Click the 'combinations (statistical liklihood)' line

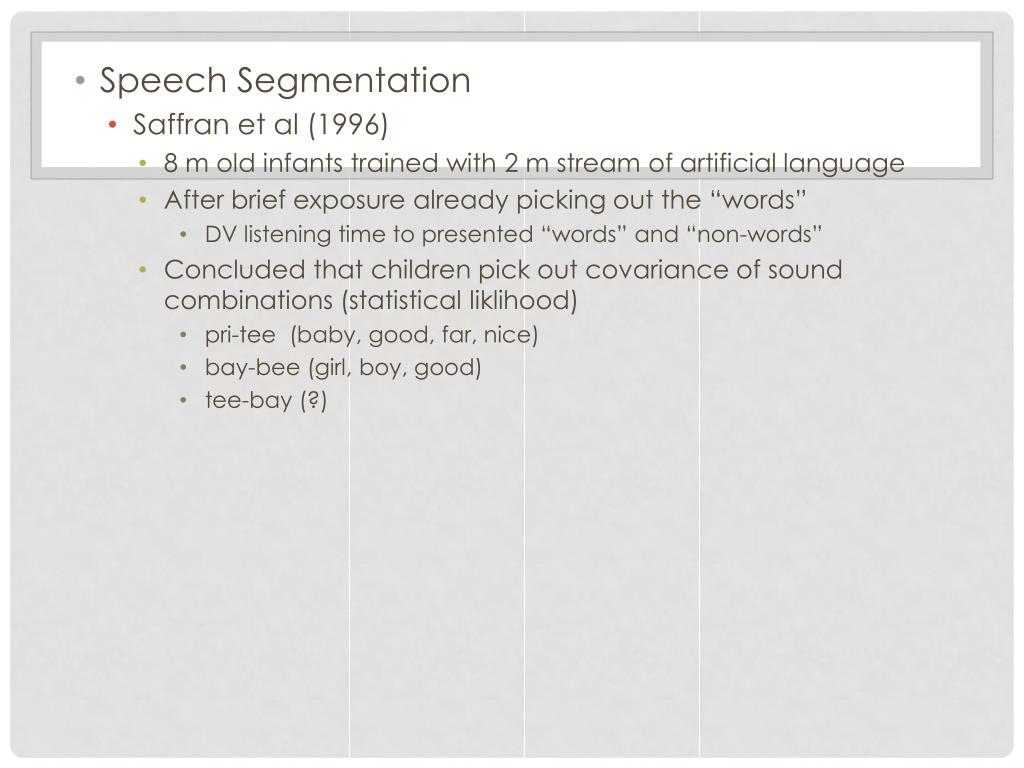click(370, 301)
